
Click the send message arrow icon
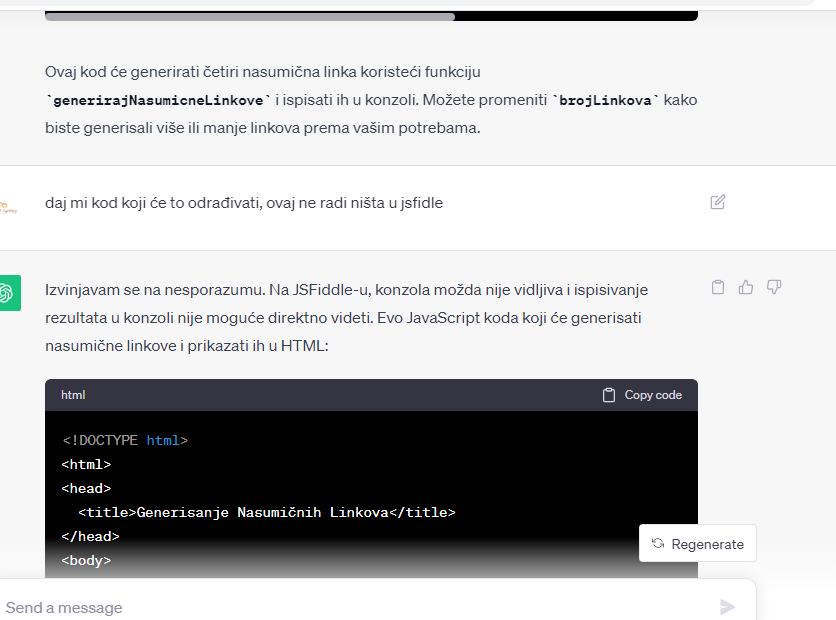click(x=727, y=607)
